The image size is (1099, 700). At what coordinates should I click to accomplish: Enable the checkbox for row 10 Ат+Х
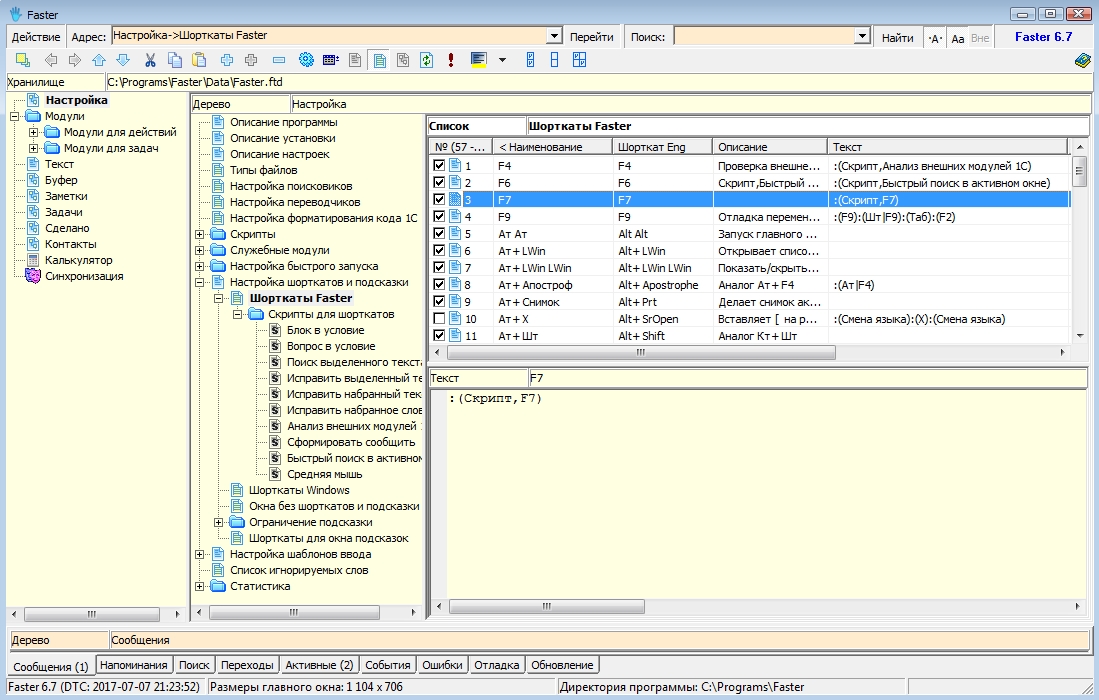pos(439,319)
